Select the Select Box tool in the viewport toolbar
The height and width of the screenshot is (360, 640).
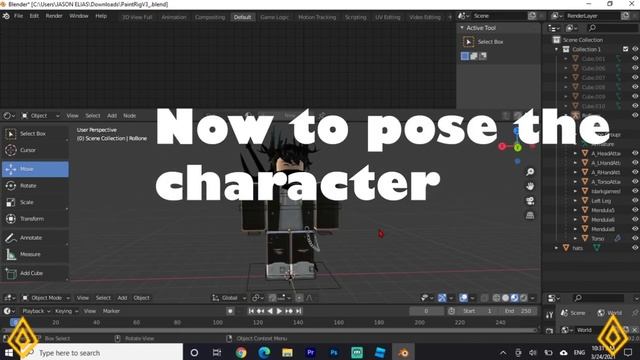[x=35, y=133]
